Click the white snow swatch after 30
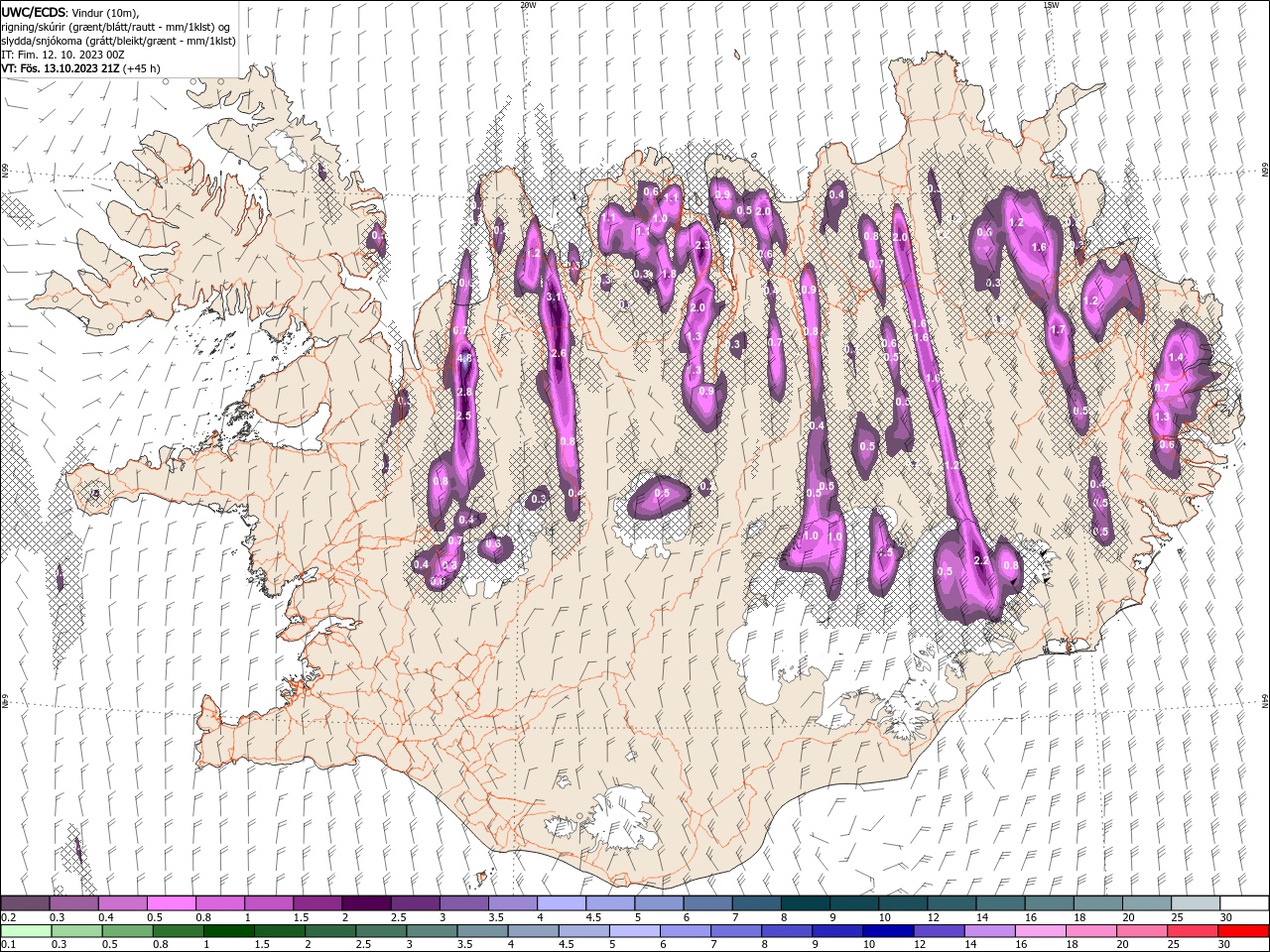Screen dimensions: 1270x952 click(x=1243, y=903)
